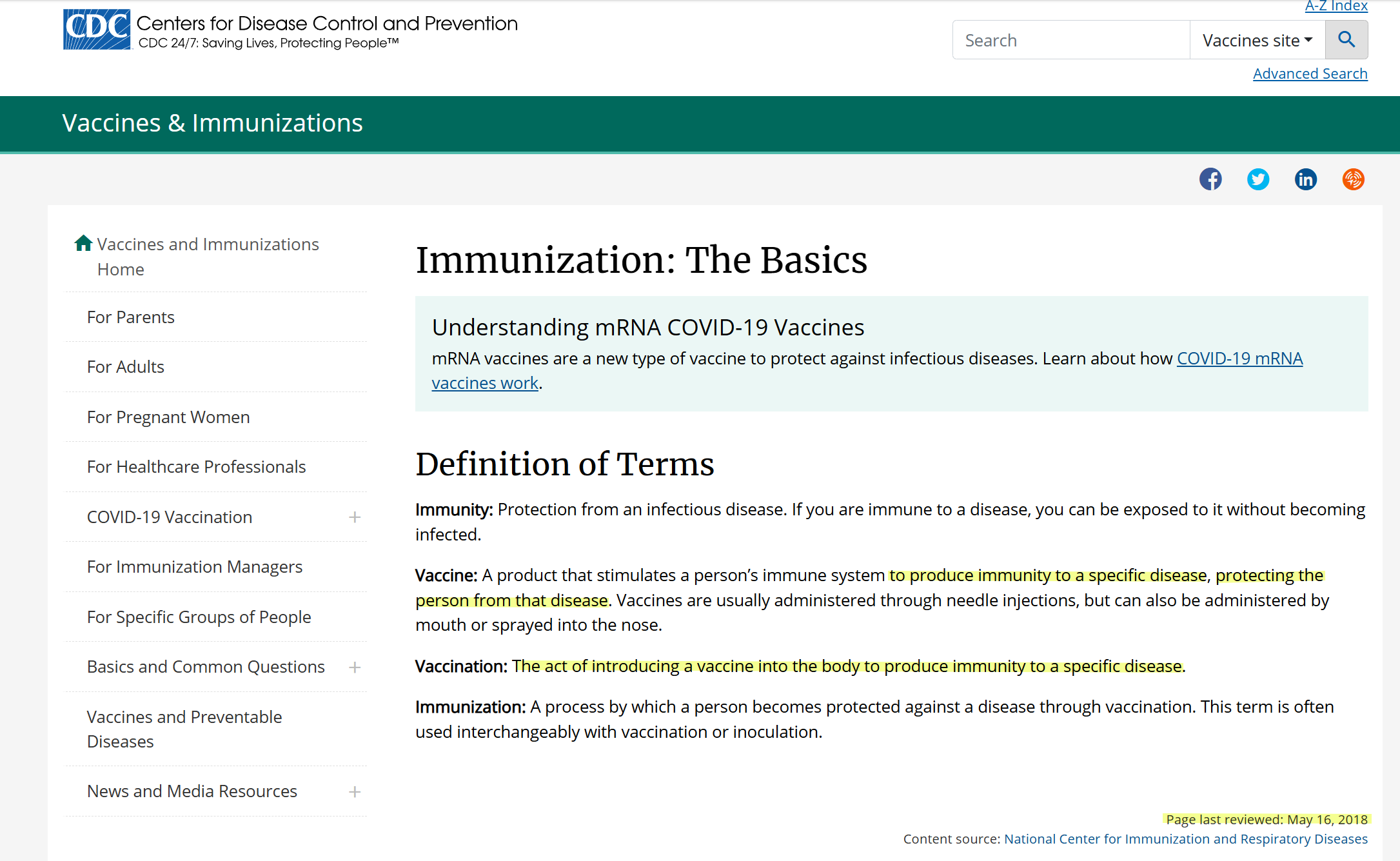Expand Basics and Common Questions section
This screenshot has height=861, width=1400.
tap(355, 667)
